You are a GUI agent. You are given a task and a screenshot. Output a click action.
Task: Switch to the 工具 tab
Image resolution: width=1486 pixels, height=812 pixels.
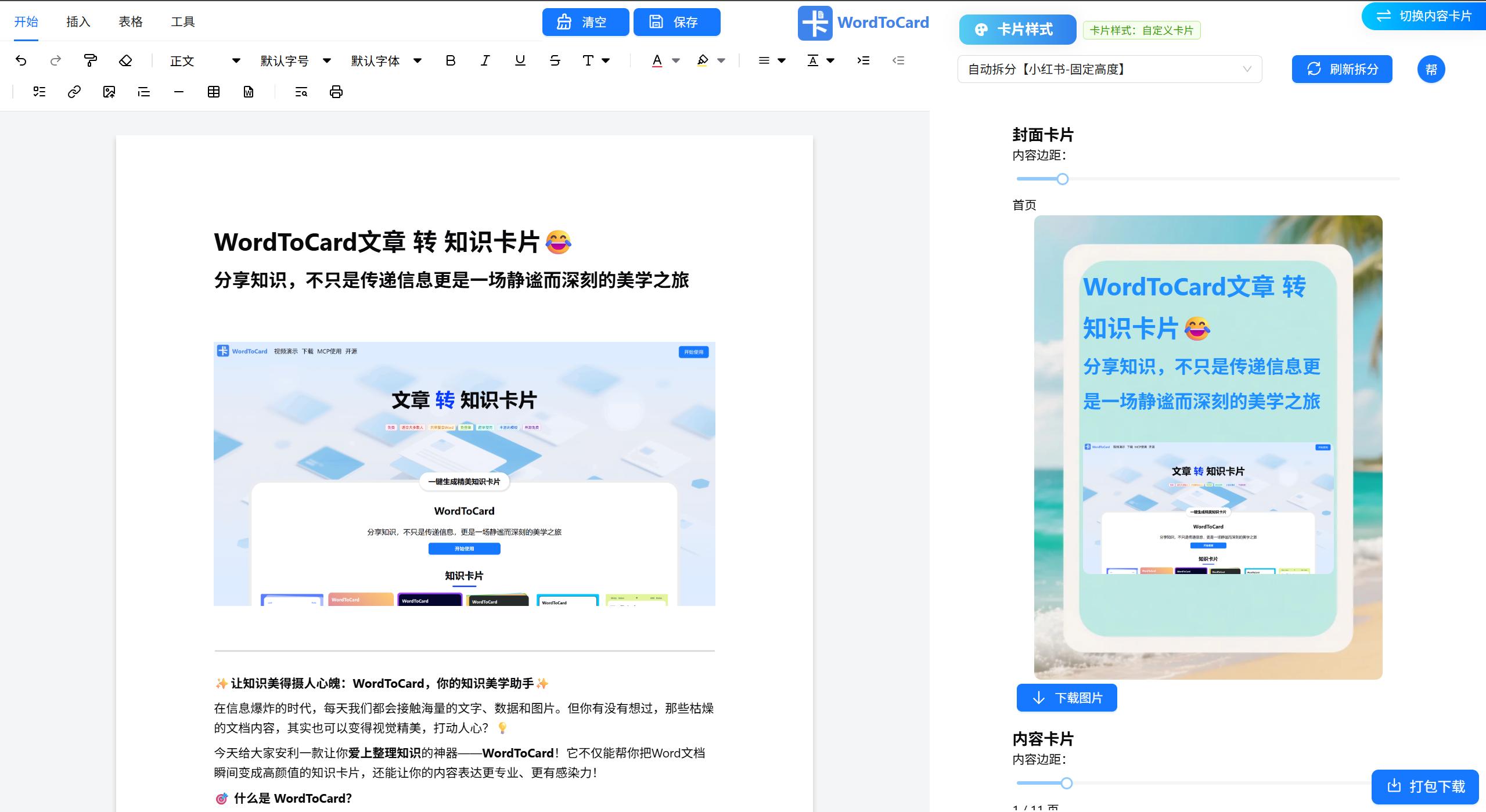183,22
